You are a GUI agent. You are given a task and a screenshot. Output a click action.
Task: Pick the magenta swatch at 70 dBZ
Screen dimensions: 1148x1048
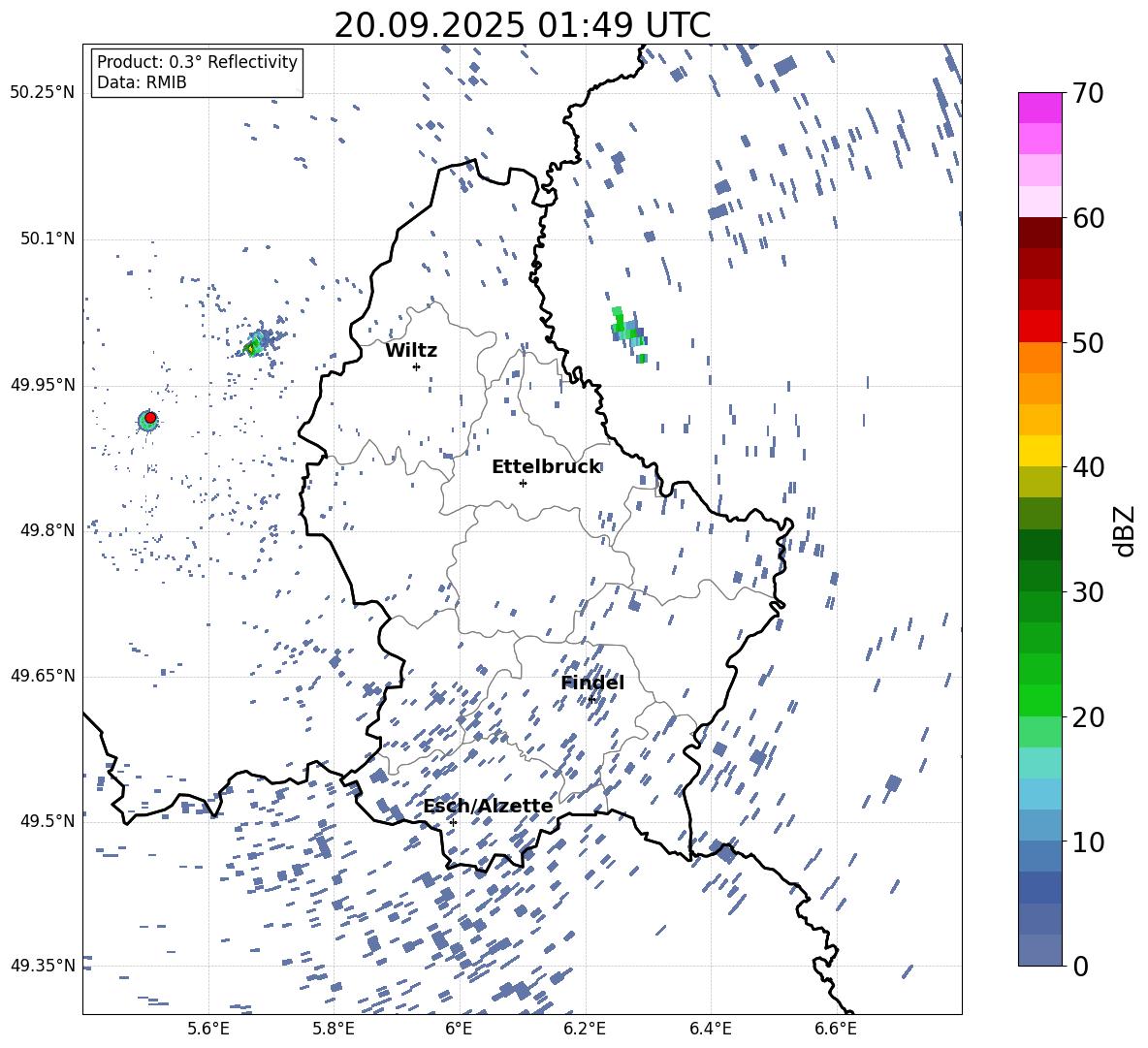click(x=1040, y=108)
